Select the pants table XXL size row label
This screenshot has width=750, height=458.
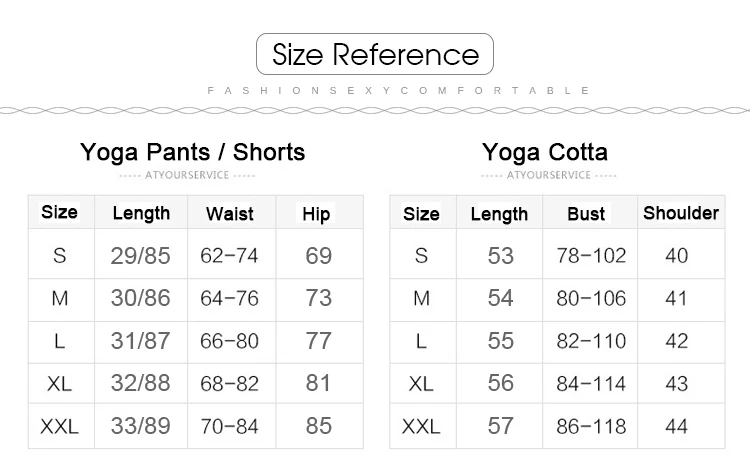[60, 426]
